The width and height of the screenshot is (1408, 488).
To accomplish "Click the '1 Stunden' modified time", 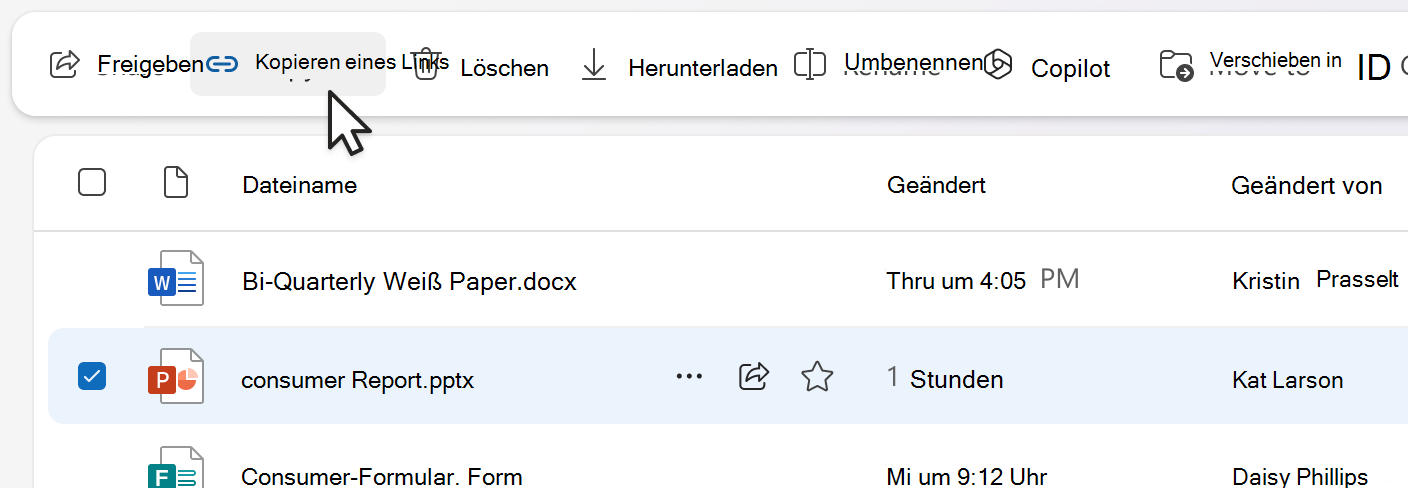I will 945,379.
